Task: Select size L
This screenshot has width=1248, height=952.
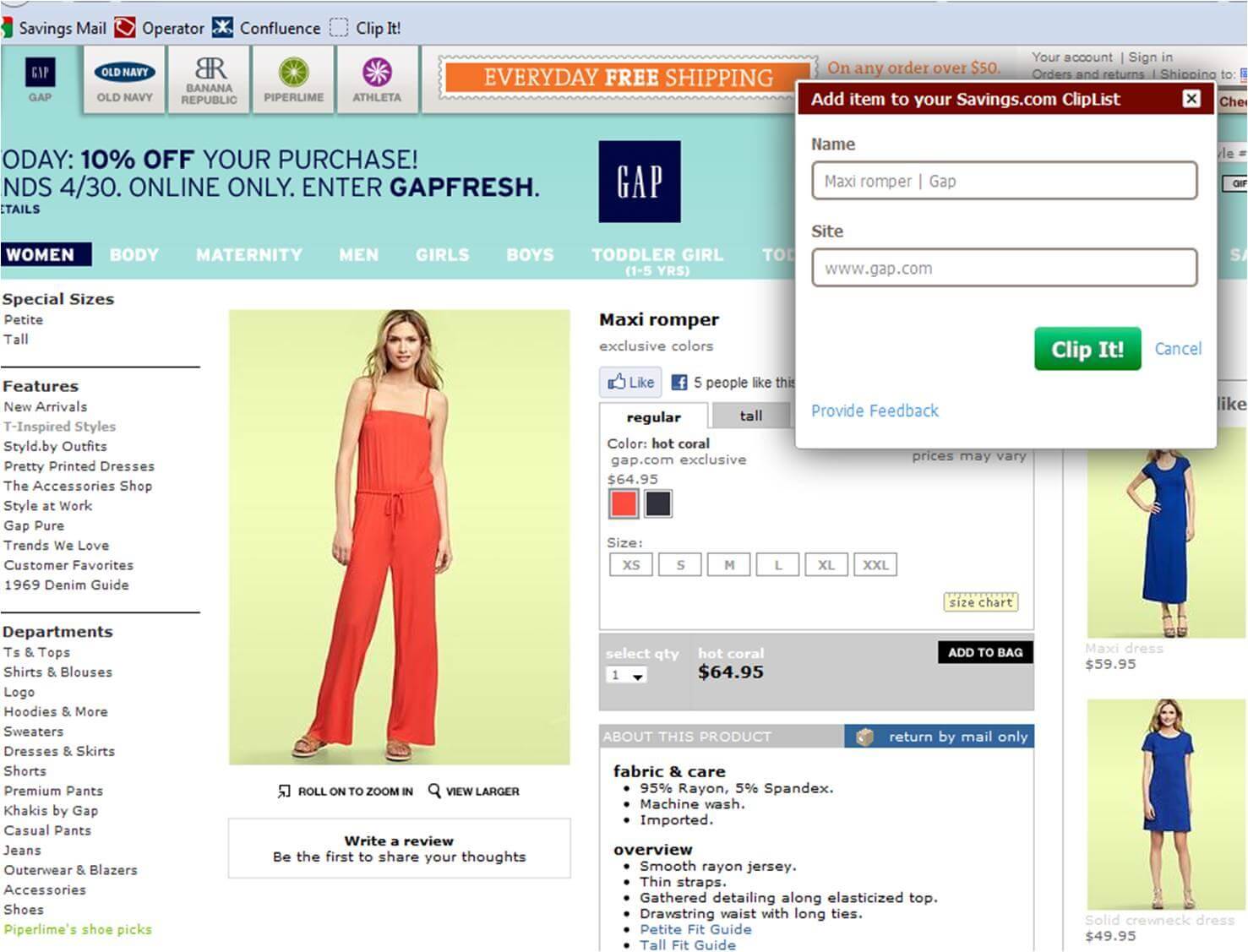Action: point(778,565)
